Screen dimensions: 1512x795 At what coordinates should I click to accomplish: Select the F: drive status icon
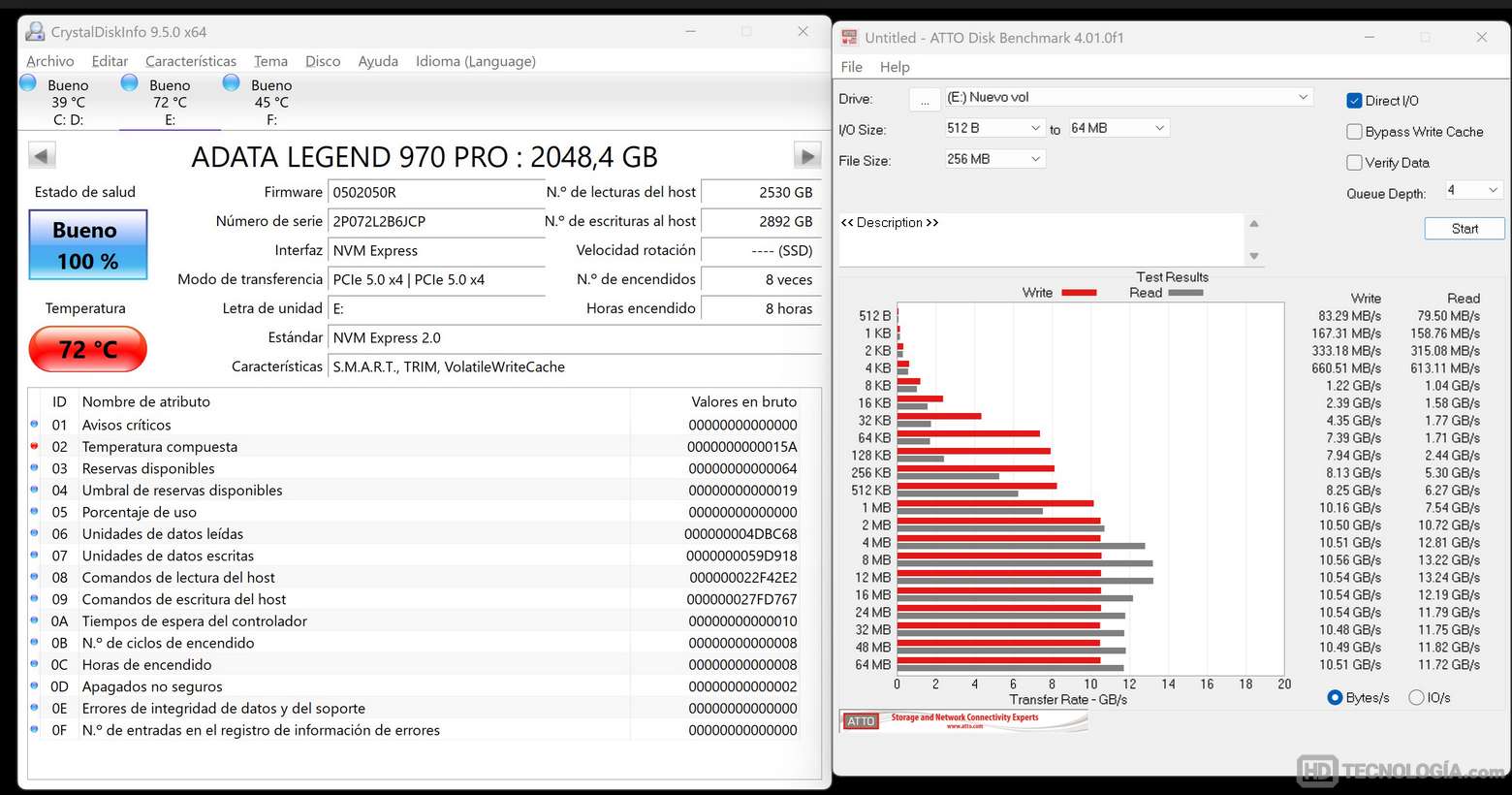click(231, 83)
